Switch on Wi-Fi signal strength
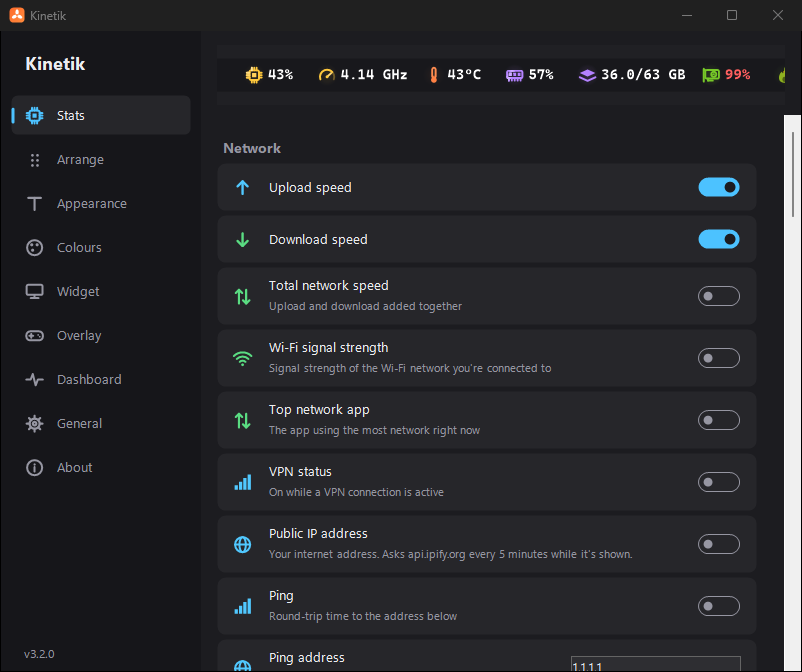802x672 pixels. (x=719, y=358)
